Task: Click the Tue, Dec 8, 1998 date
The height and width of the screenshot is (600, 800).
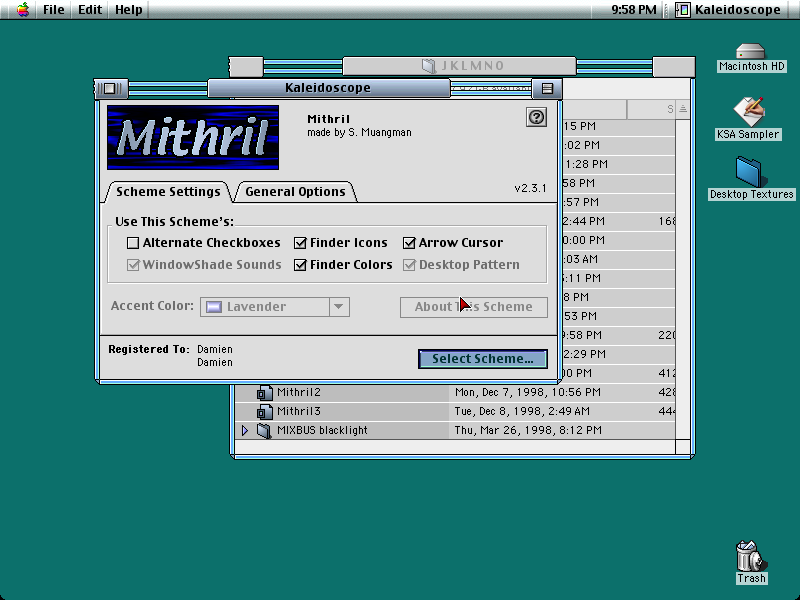Action: [x=522, y=411]
